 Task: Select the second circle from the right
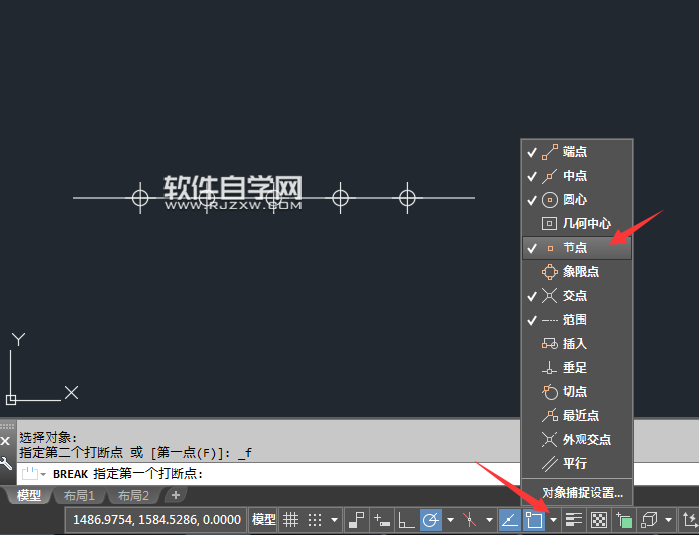point(341,198)
